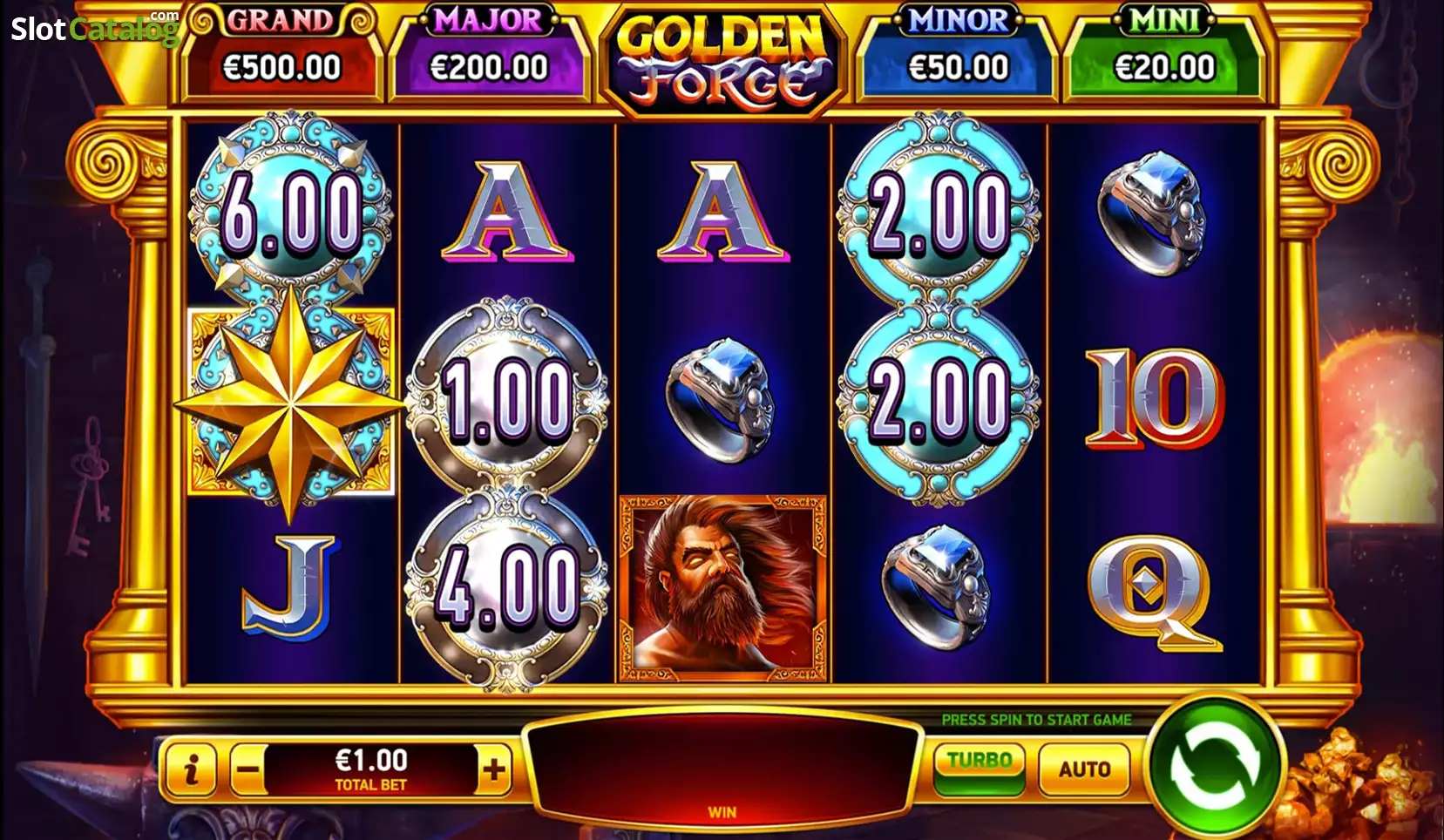This screenshot has height=840, width=1444.
Task: Decrease total bet with minus button
Action: (249, 769)
